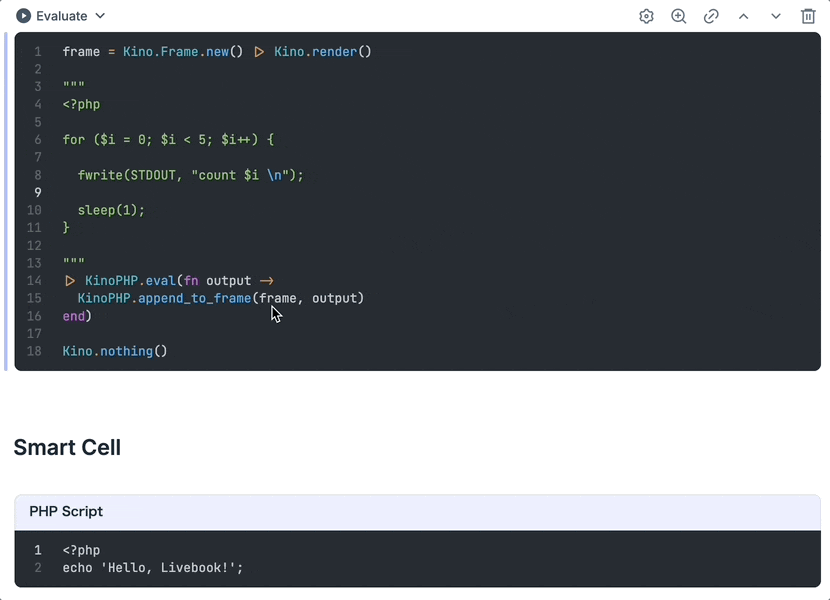Select the PHP Script smart cell header
This screenshot has height=600, width=830.
[66, 511]
